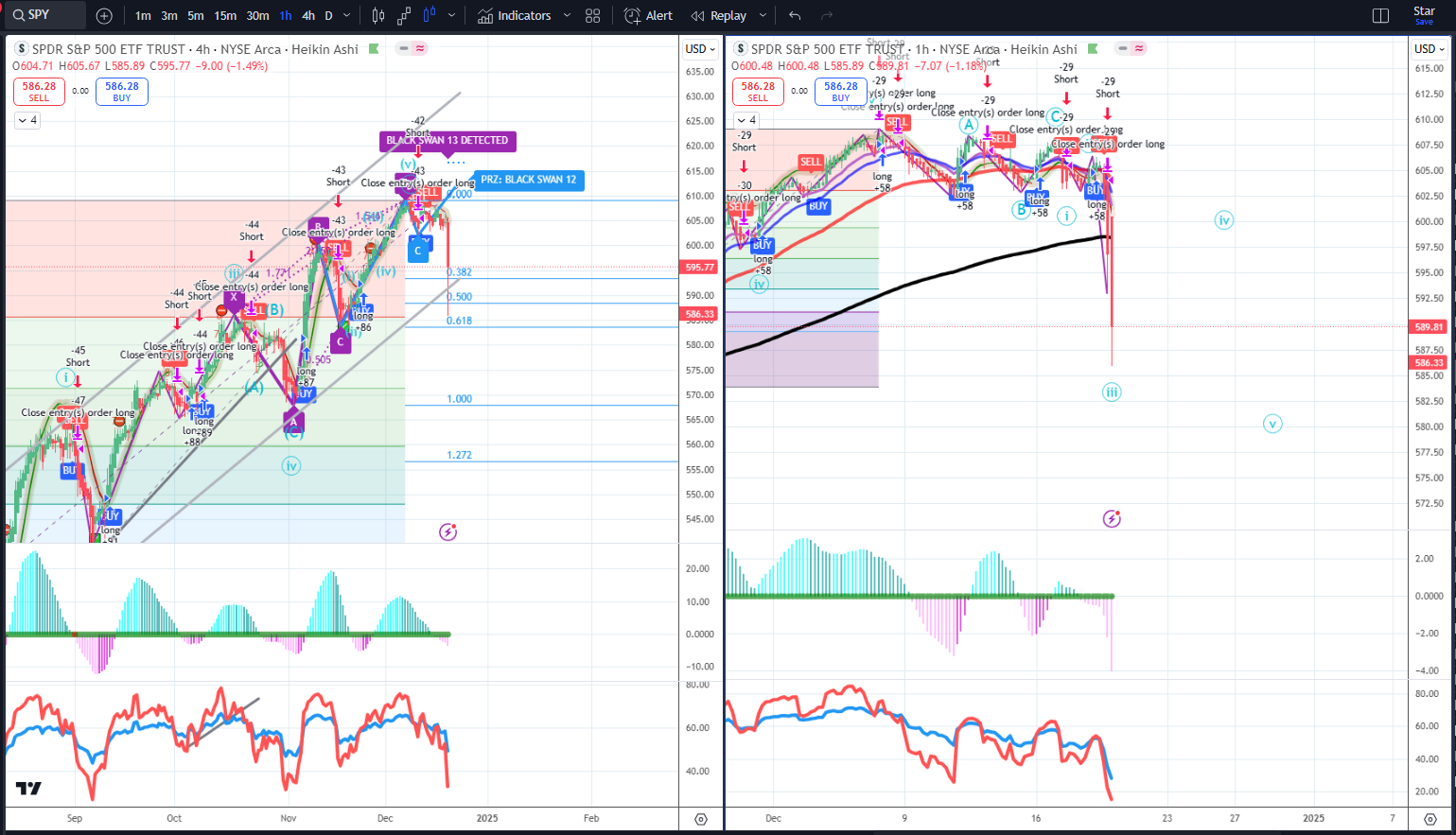Image resolution: width=1456 pixels, height=835 pixels.
Task: Select the 1.000 Fibonacci level label
Action: point(459,399)
